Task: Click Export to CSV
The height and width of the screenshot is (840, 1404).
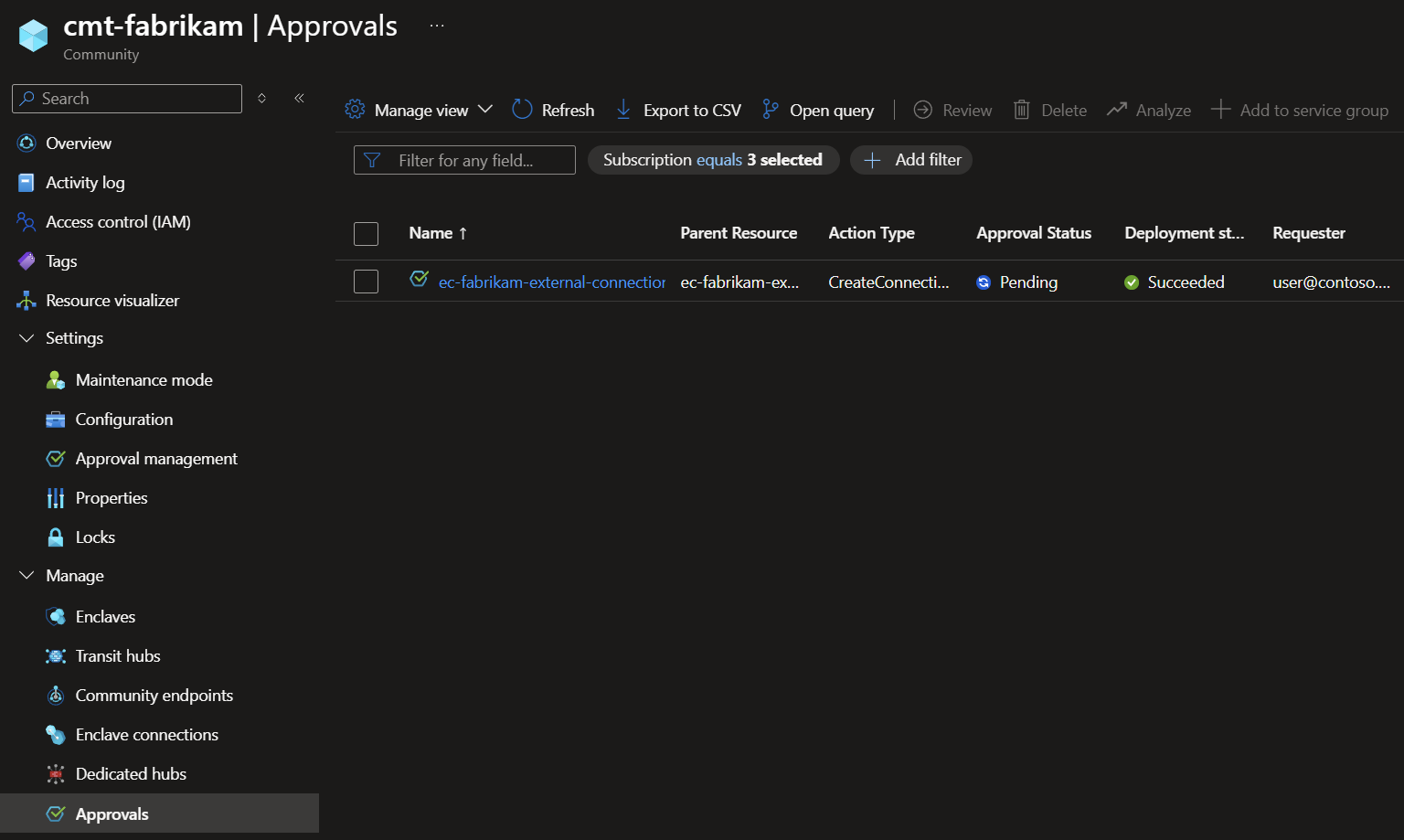Action: (x=678, y=110)
